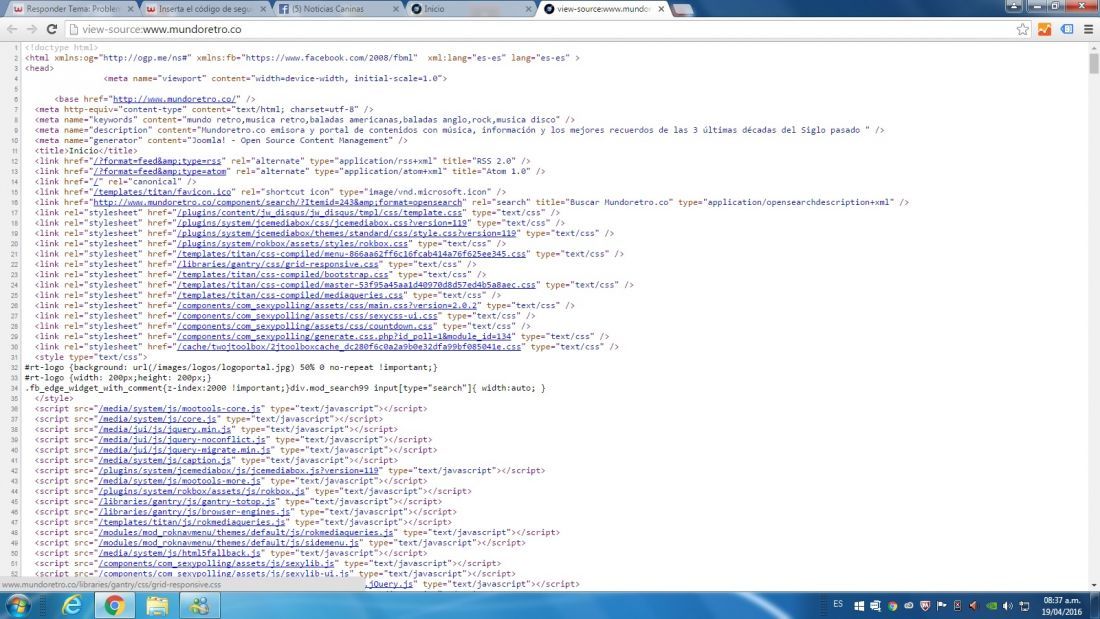Open the rokbox.js script link
The height and width of the screenshot is (619, 1100).
201,491
